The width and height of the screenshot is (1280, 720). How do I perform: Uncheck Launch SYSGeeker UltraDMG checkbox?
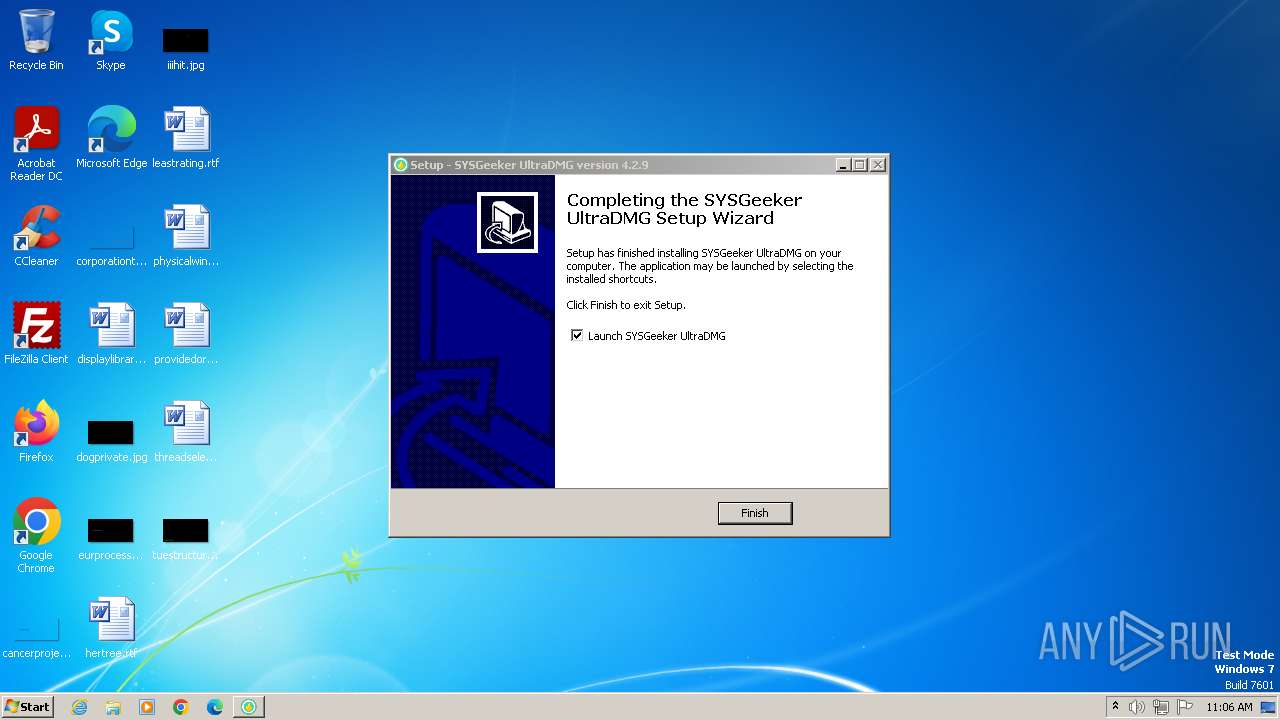[x=577, y=336]
